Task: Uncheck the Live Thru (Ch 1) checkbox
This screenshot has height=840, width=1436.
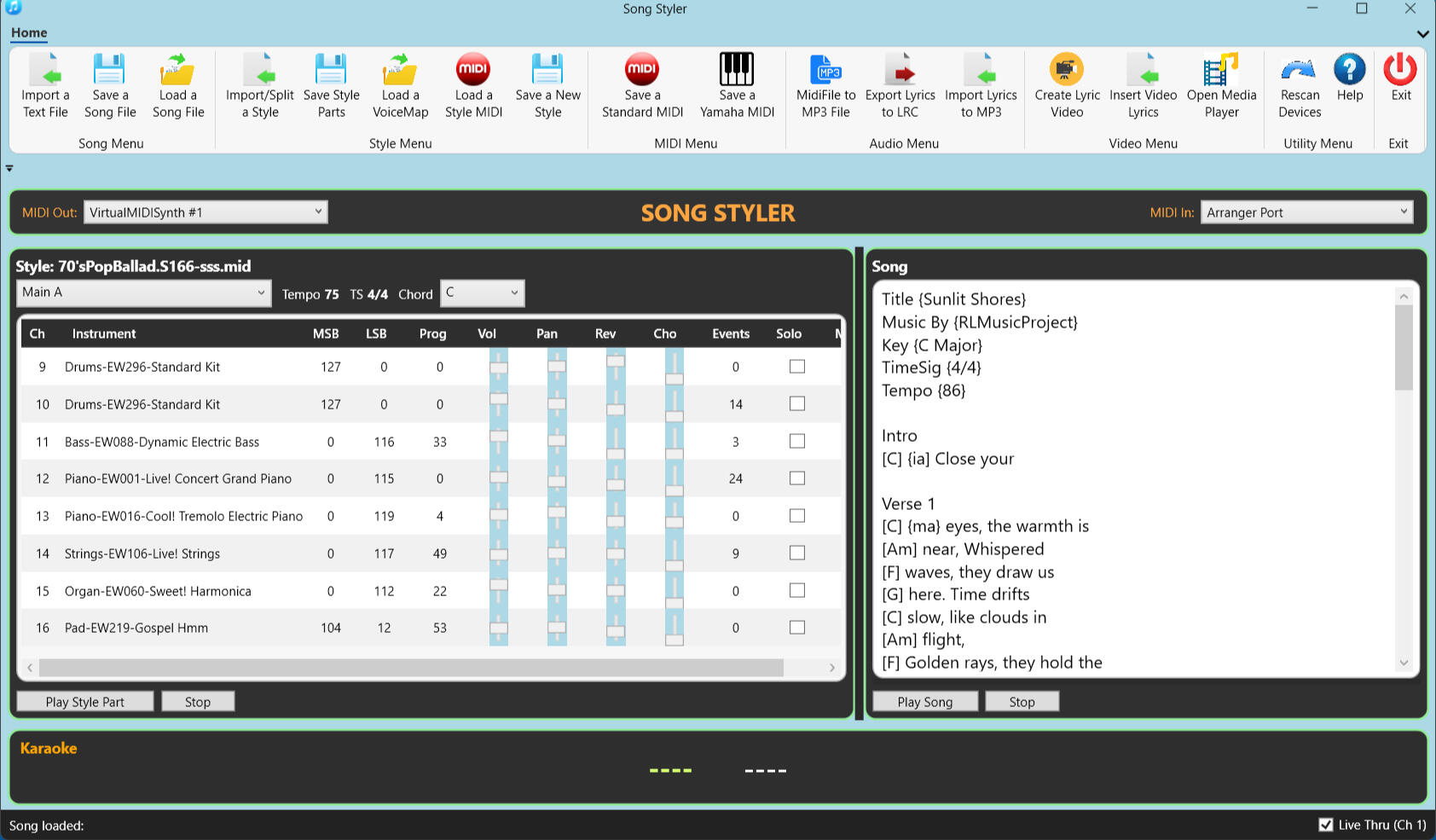Action: [1326, 825]
